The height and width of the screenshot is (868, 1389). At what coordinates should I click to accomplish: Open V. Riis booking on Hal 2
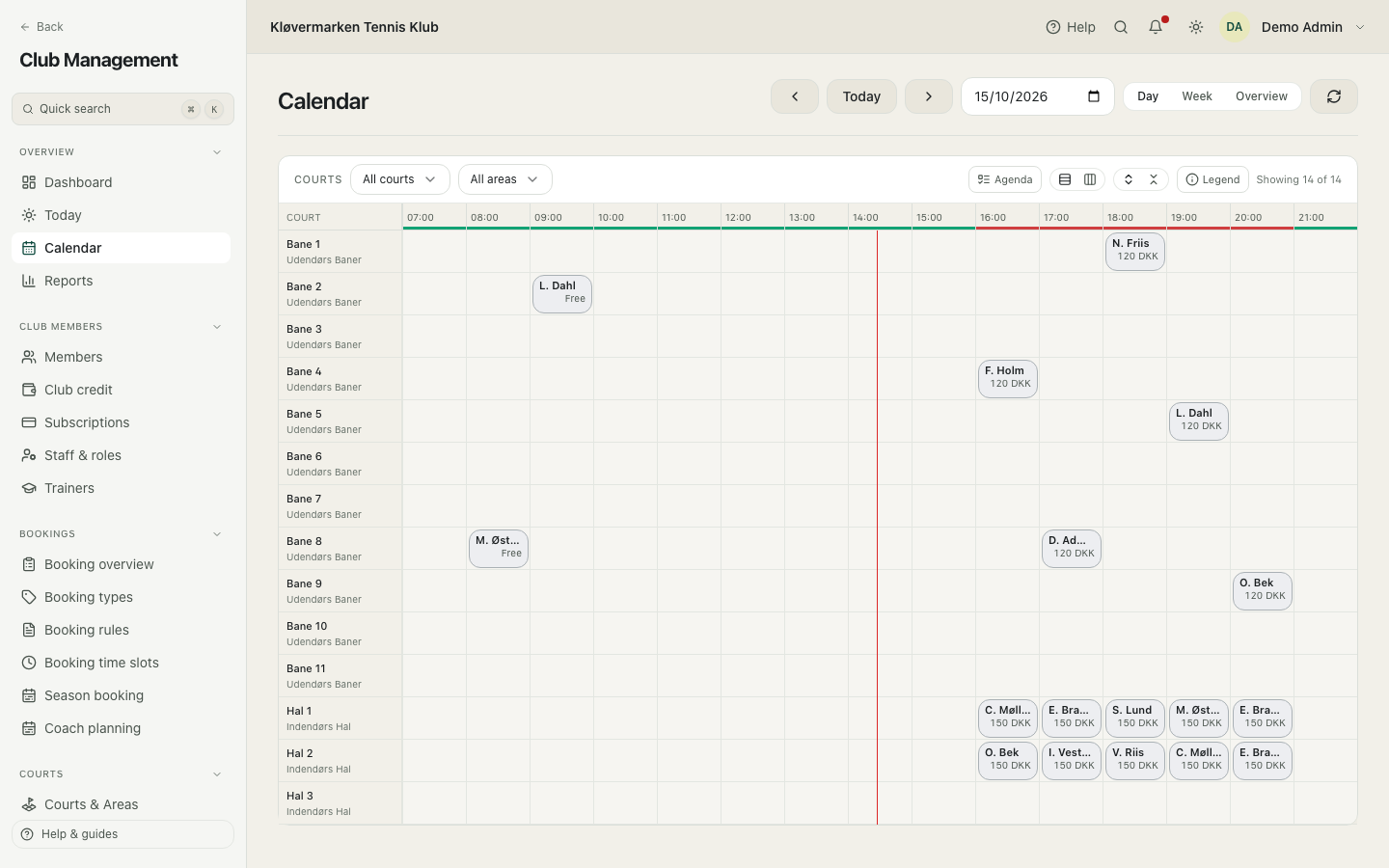[x=1135, y=761]
